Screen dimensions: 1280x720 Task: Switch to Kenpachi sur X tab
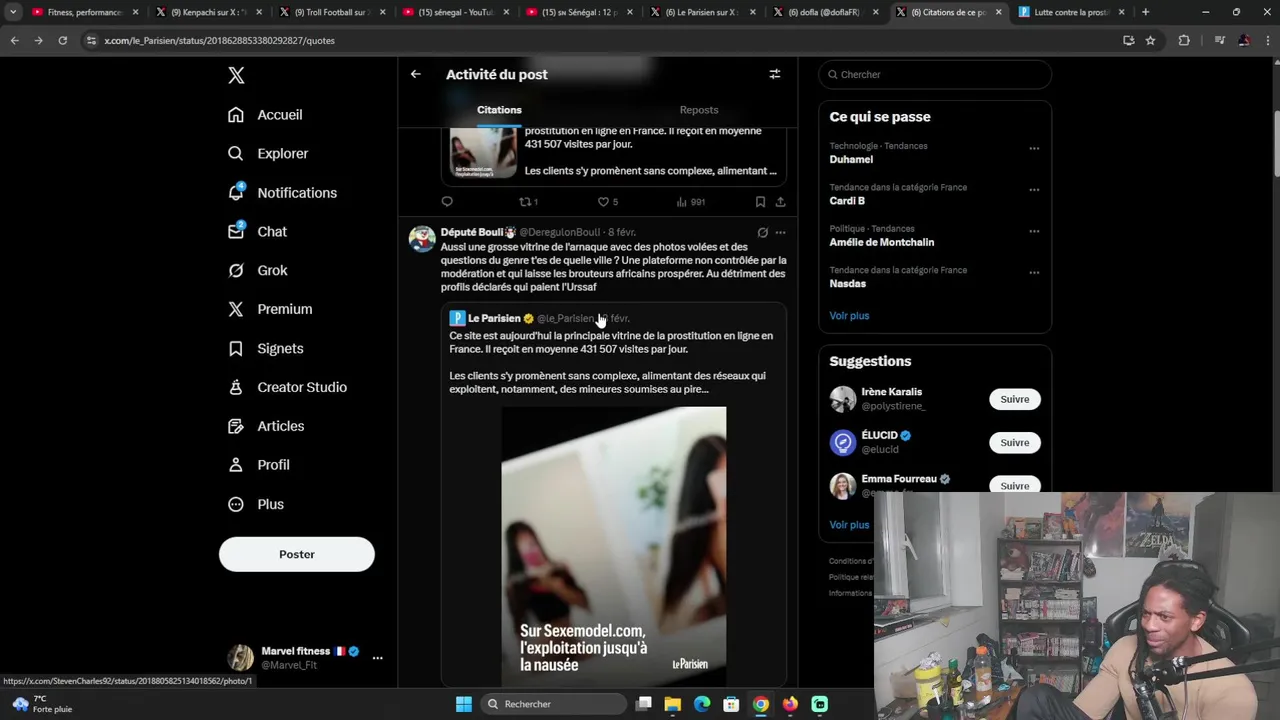point(207,12)
